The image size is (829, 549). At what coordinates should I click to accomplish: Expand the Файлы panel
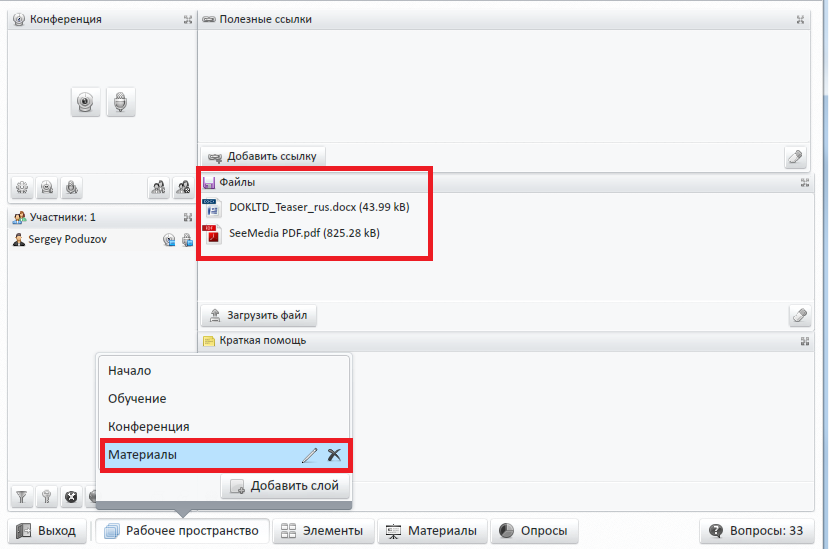click(x=805, y=182)
